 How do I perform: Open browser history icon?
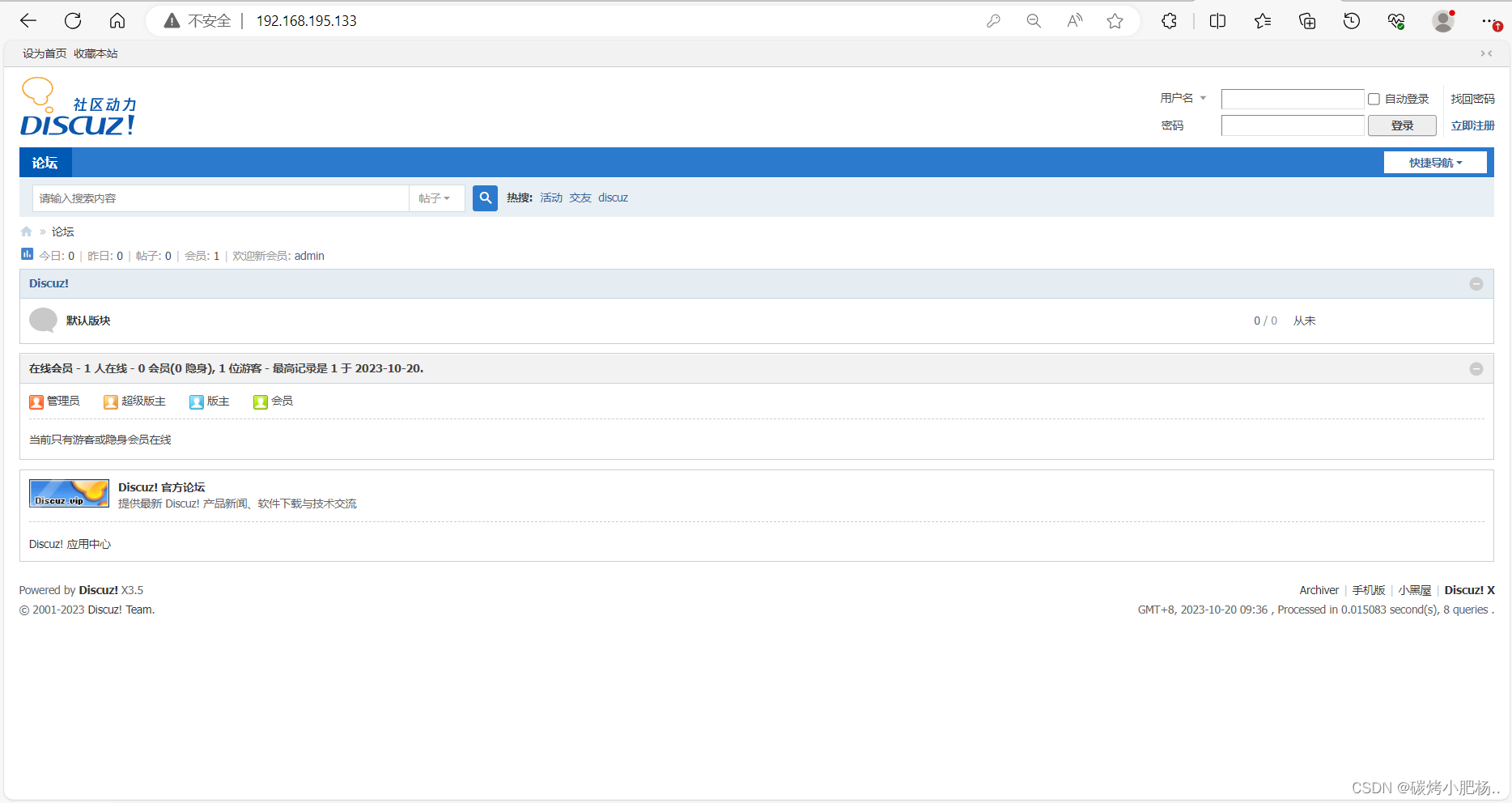click(1352, 21)
